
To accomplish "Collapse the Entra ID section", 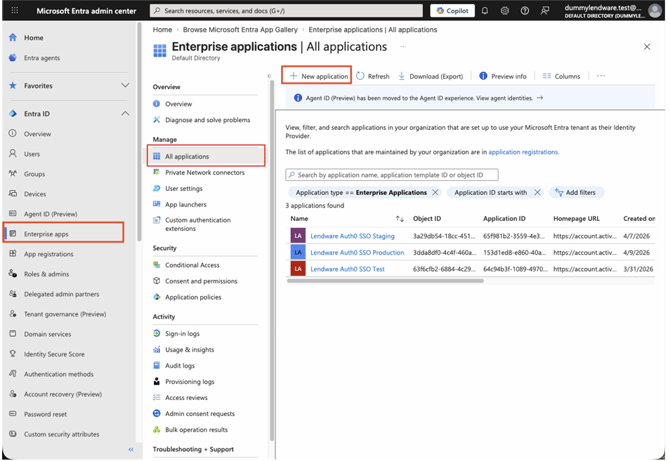I will 125,114.
